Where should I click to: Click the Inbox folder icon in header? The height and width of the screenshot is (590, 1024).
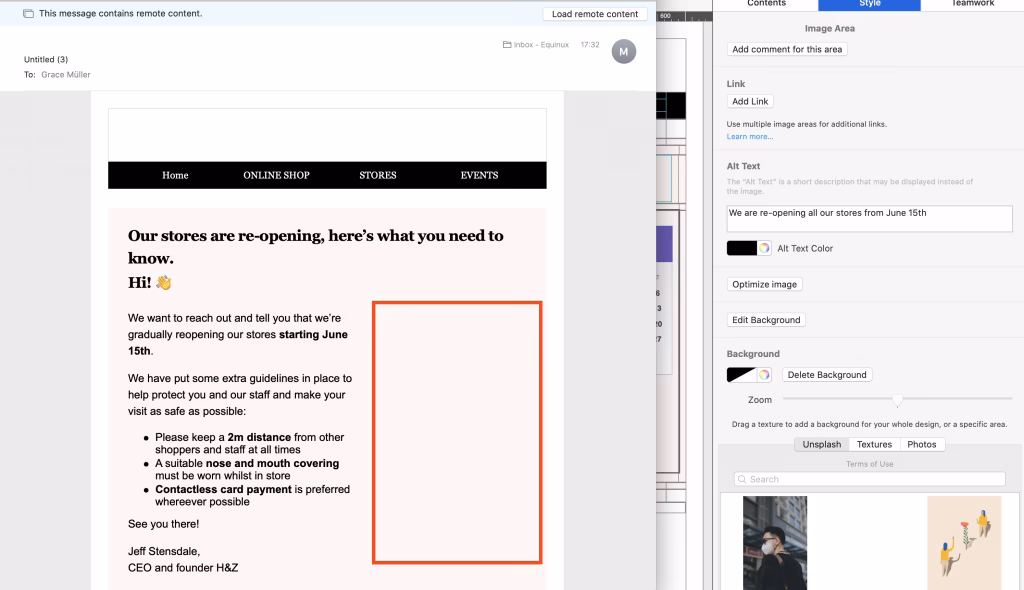507,45
